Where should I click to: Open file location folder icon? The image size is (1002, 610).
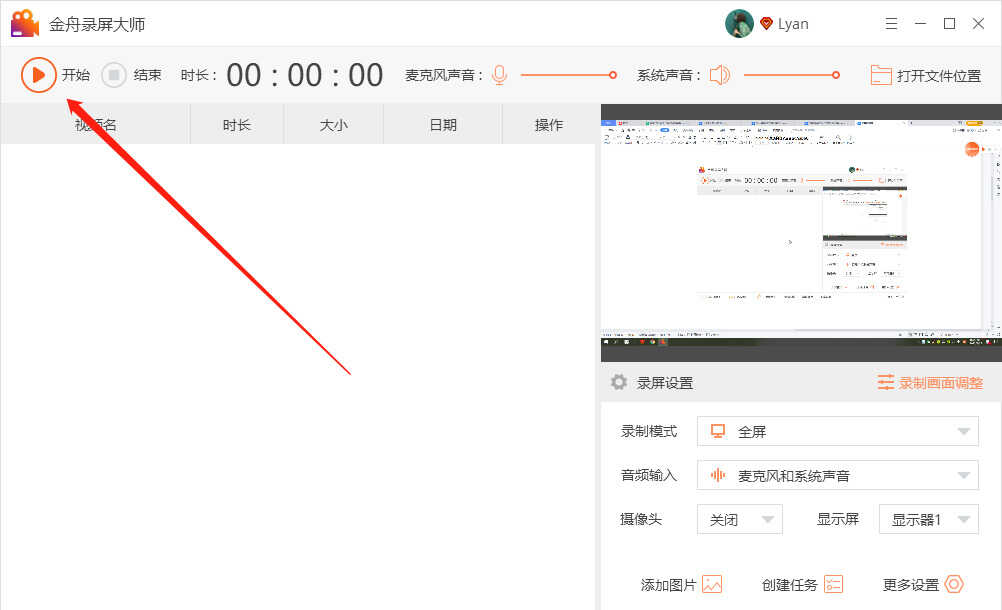click(x=881, y=75)
